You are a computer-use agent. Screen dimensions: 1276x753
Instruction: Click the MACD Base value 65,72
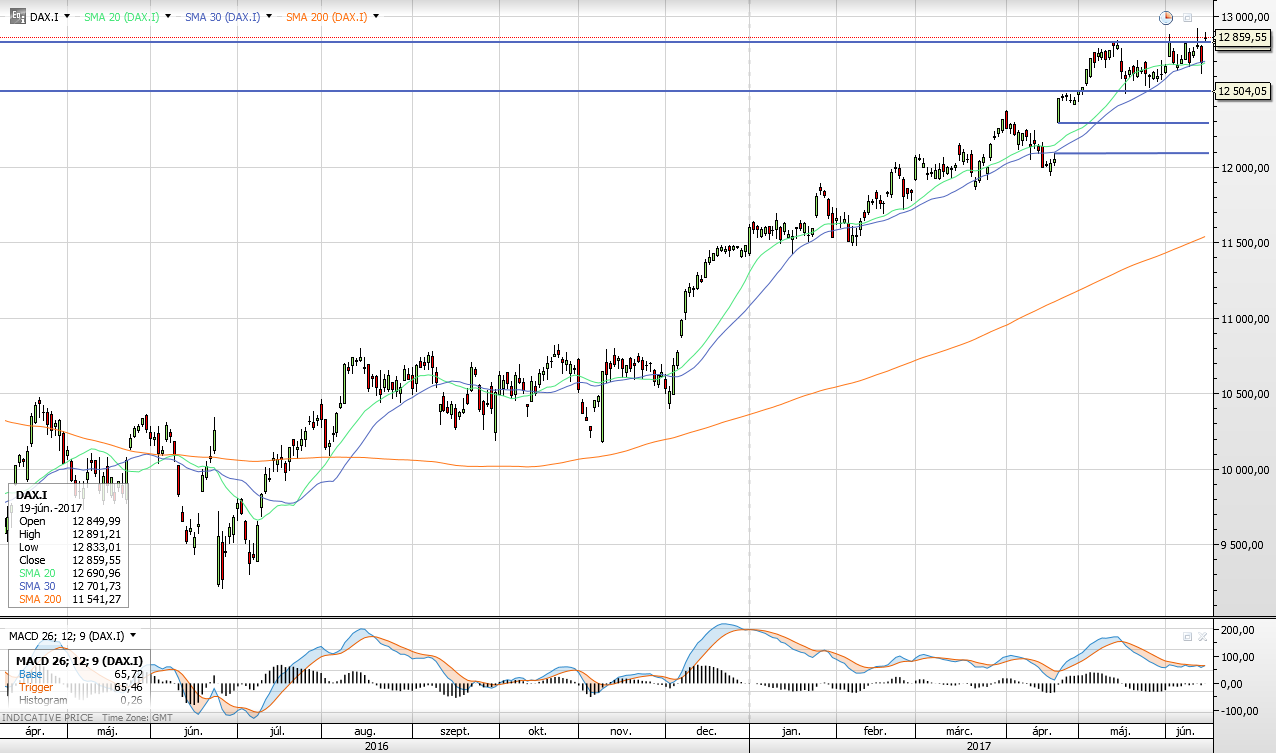click(x=129, y=674)
